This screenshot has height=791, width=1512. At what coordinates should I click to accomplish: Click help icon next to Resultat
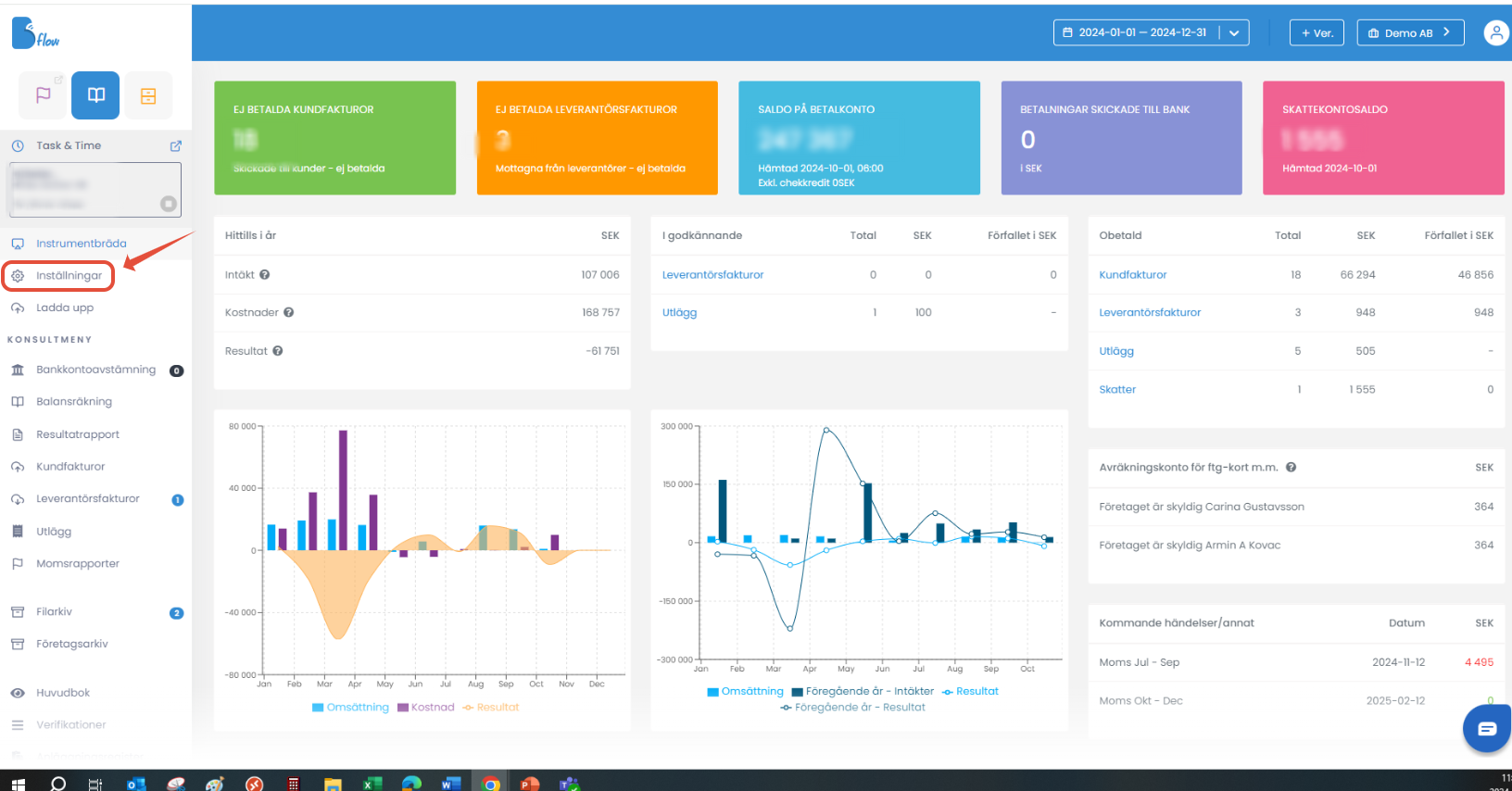pyautogui.click(x=278, y=351)
